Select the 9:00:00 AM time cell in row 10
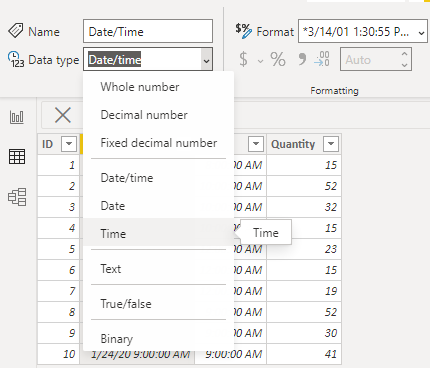430x368 pixels. point(231,355)
